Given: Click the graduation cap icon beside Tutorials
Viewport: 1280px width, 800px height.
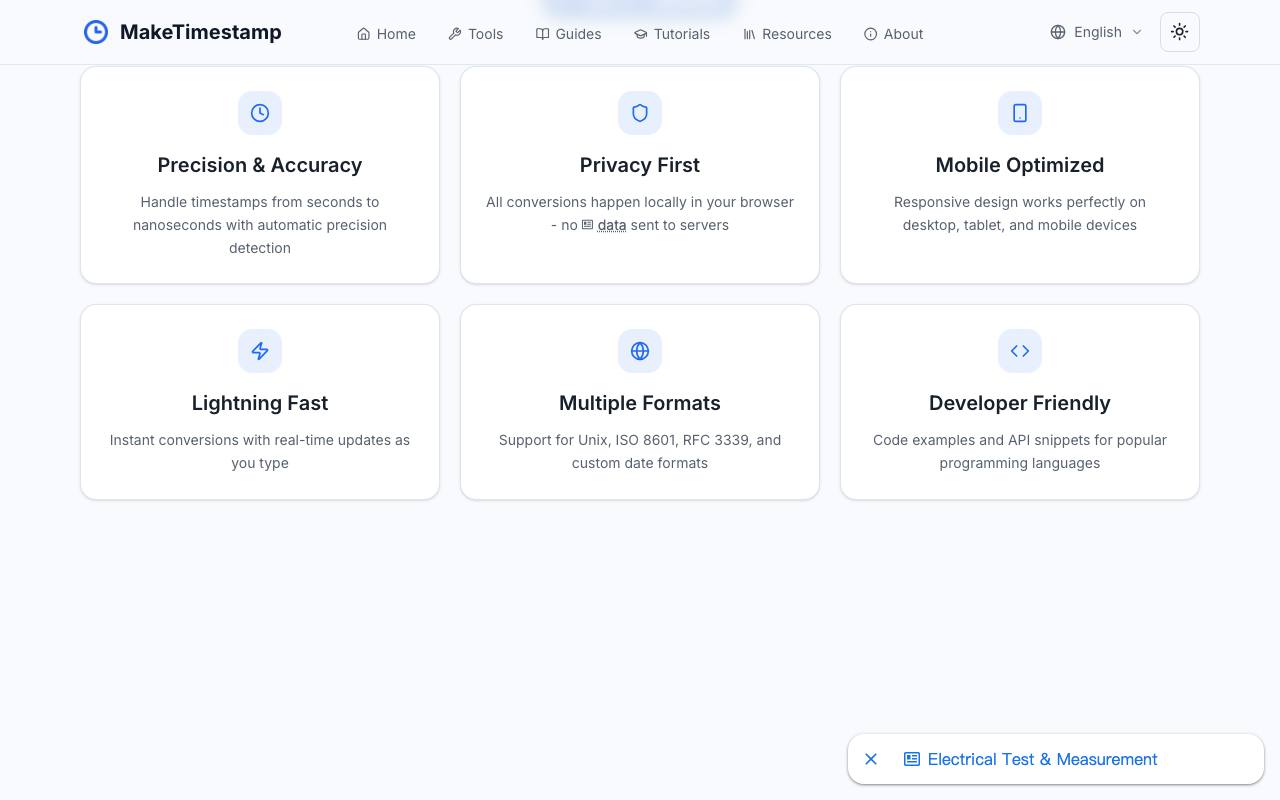Looking at the screenshot, I should click(x=641, y=34).
